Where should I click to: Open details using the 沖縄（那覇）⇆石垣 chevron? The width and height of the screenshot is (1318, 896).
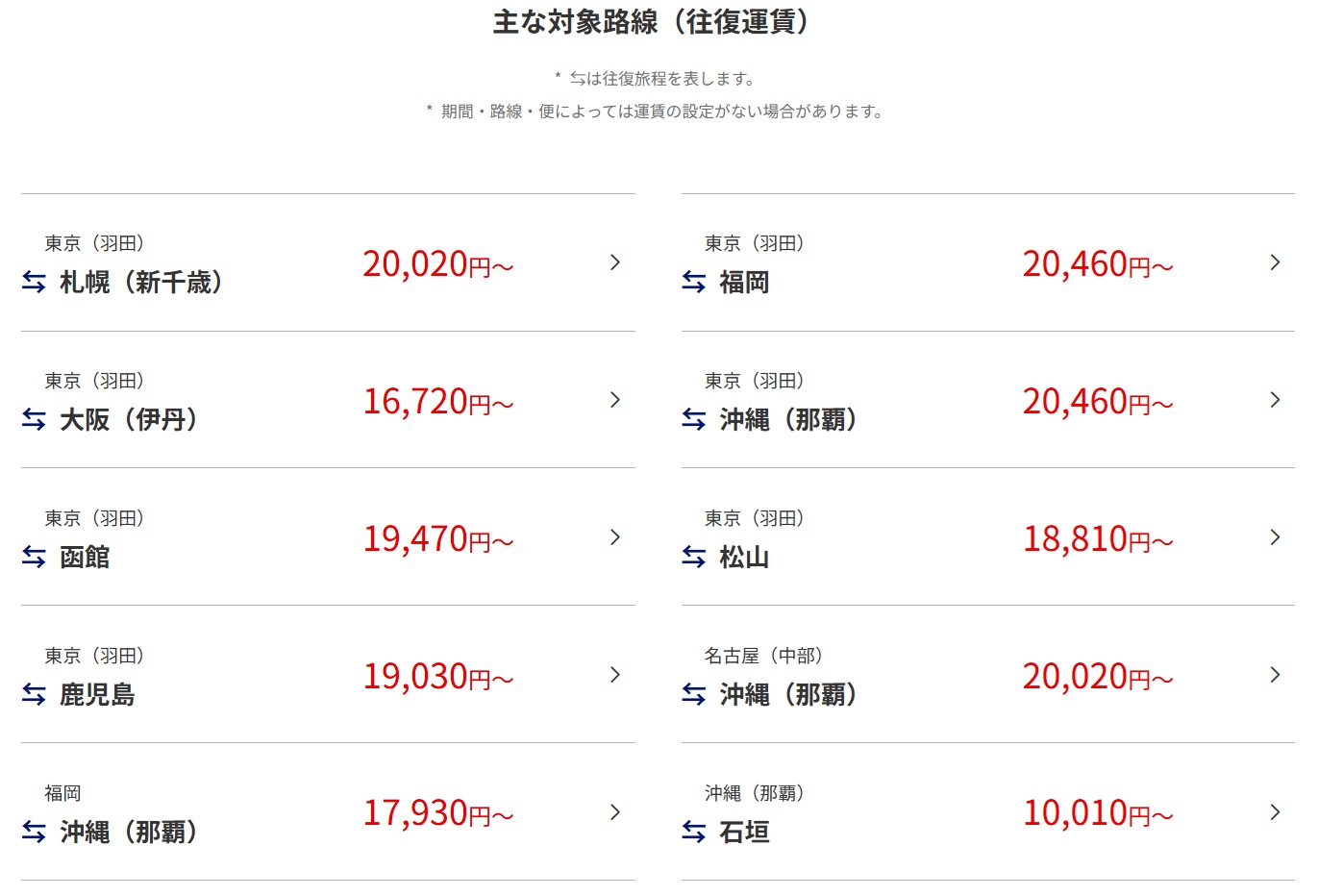click(1276, 812)
